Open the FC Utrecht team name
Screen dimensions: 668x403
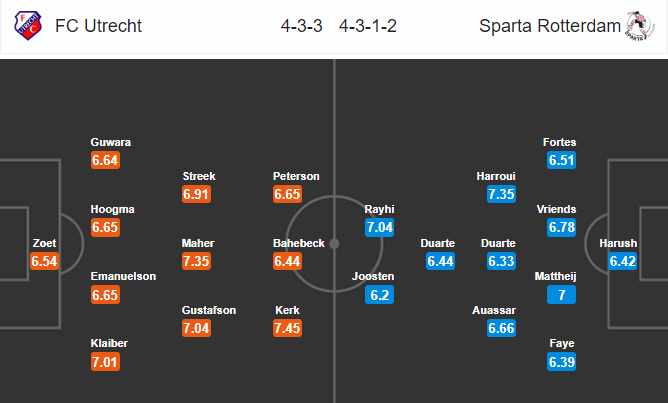click(x=98, y=26)
